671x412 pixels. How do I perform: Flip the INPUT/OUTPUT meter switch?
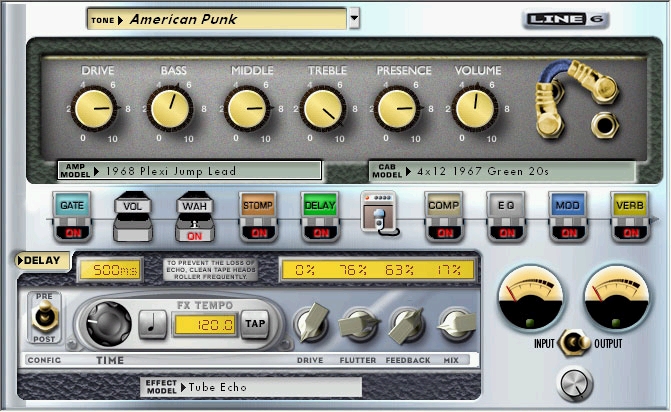click(576, 343)
